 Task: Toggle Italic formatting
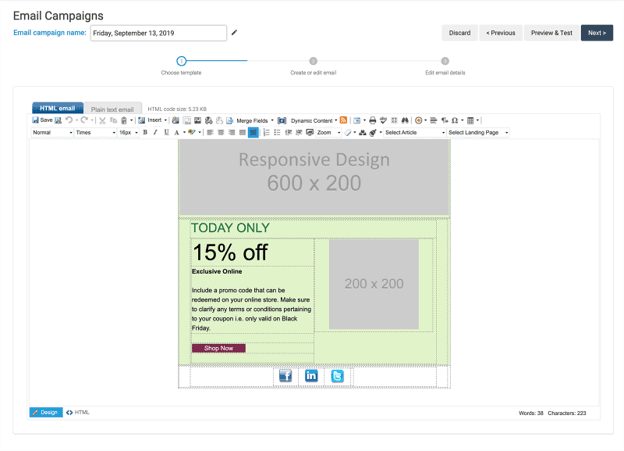coord(156,133)
